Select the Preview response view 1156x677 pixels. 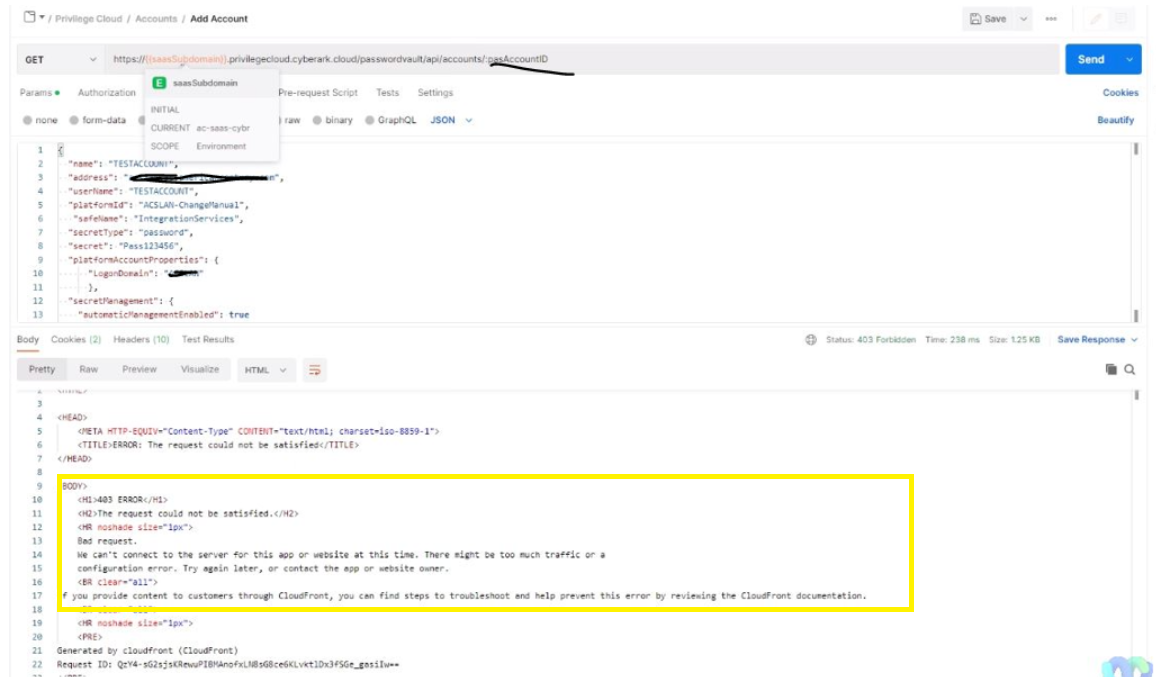(139, 369)
